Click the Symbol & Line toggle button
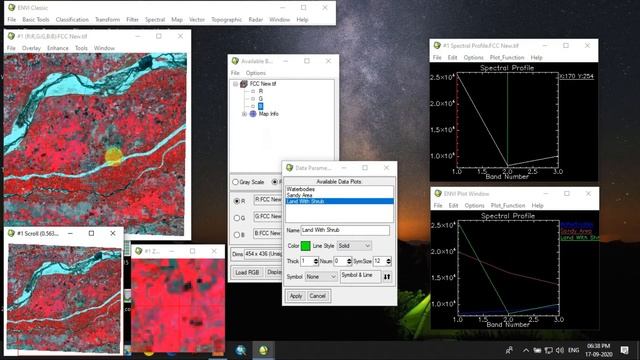 pos(360,277)
